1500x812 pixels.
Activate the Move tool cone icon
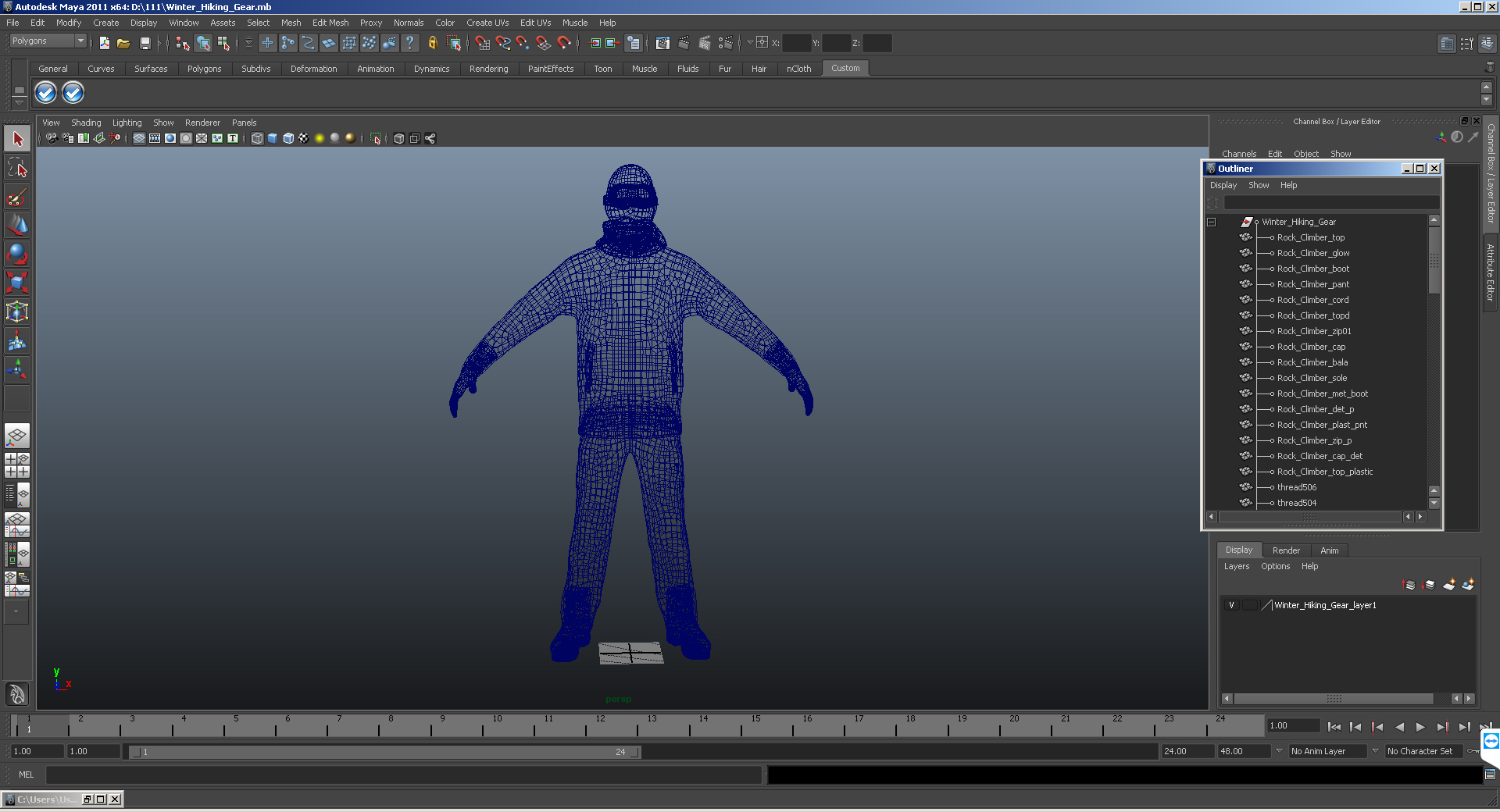17,225
